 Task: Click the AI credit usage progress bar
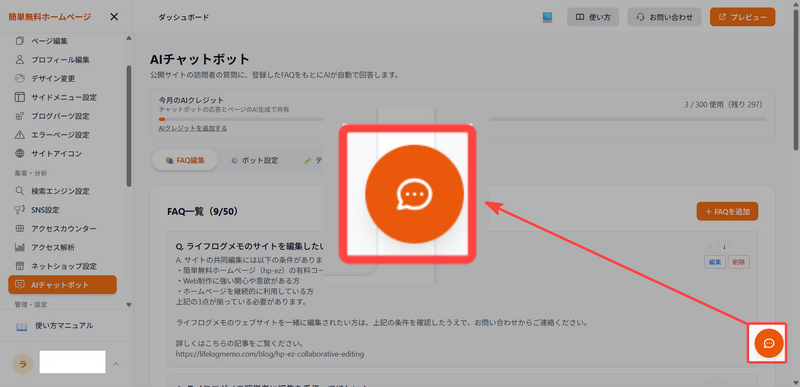[x=462, y=119]
